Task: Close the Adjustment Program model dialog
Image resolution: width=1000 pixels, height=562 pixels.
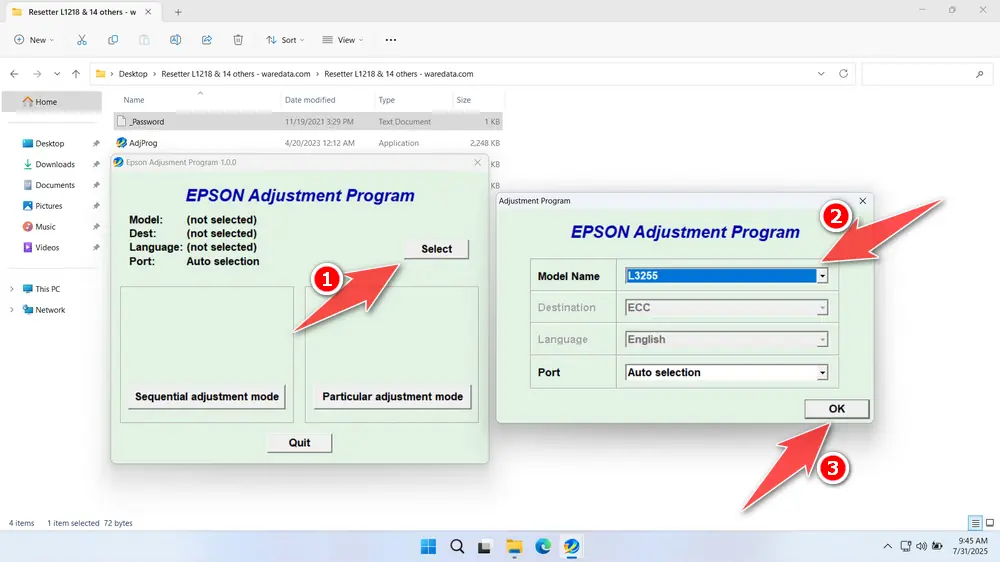Action: [x=862, y=201]
